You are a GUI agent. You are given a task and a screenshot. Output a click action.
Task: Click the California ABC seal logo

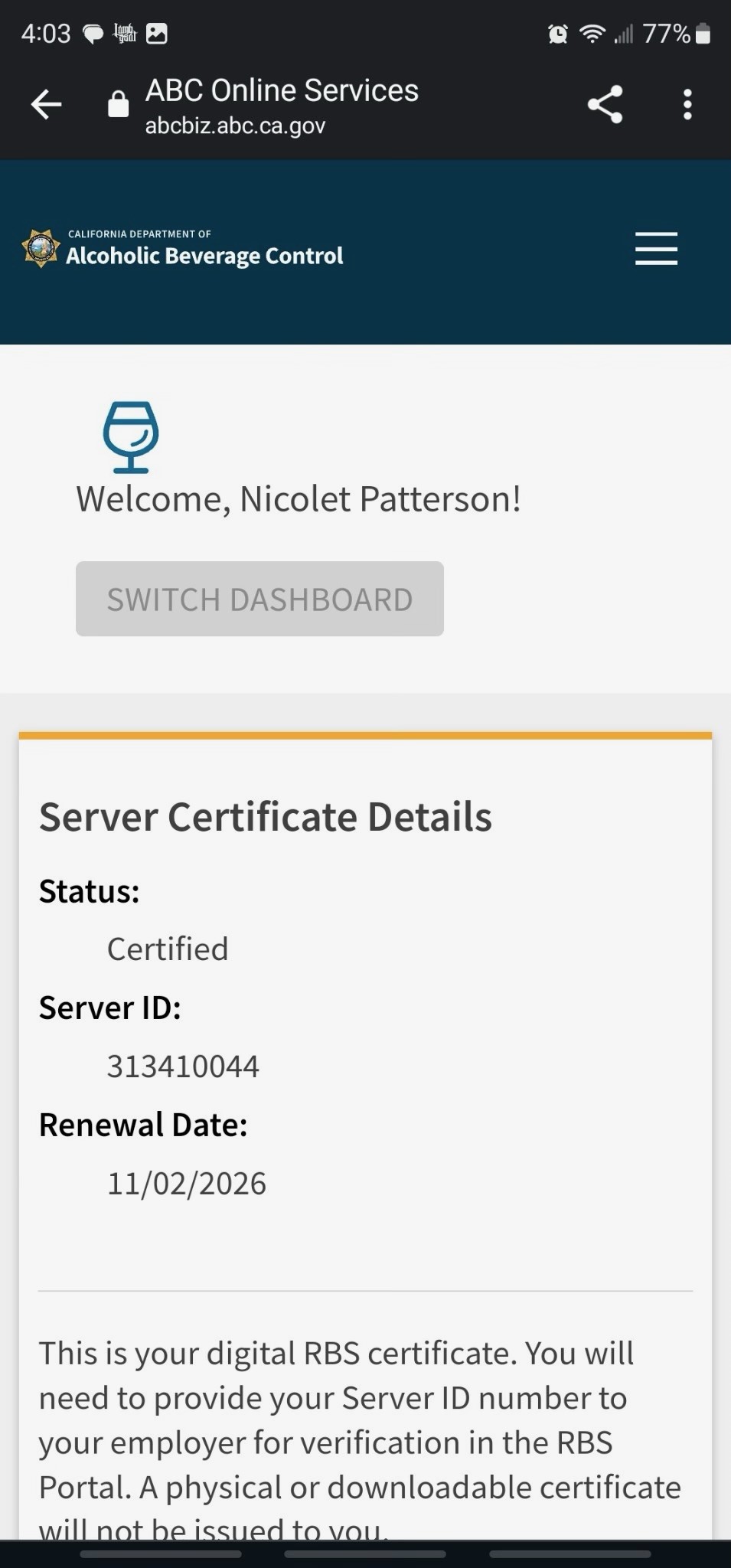click(41, 248)
